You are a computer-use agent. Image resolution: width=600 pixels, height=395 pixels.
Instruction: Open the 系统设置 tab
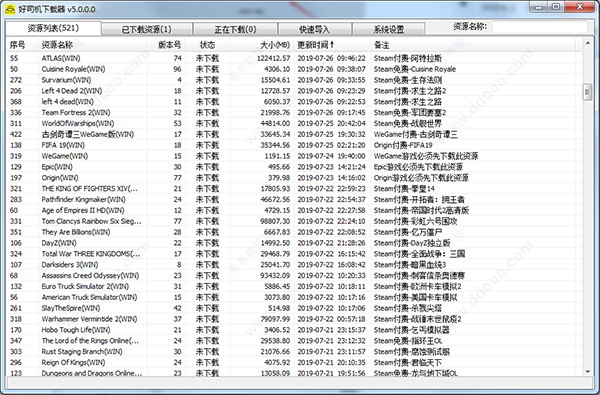click(388, 29)
